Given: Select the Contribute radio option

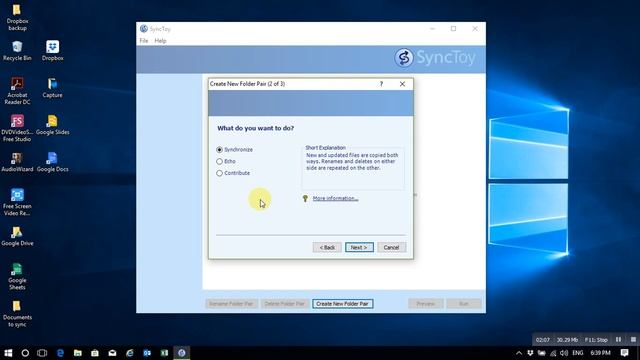Looking at the screenshot, I should [x=233, y=173].
